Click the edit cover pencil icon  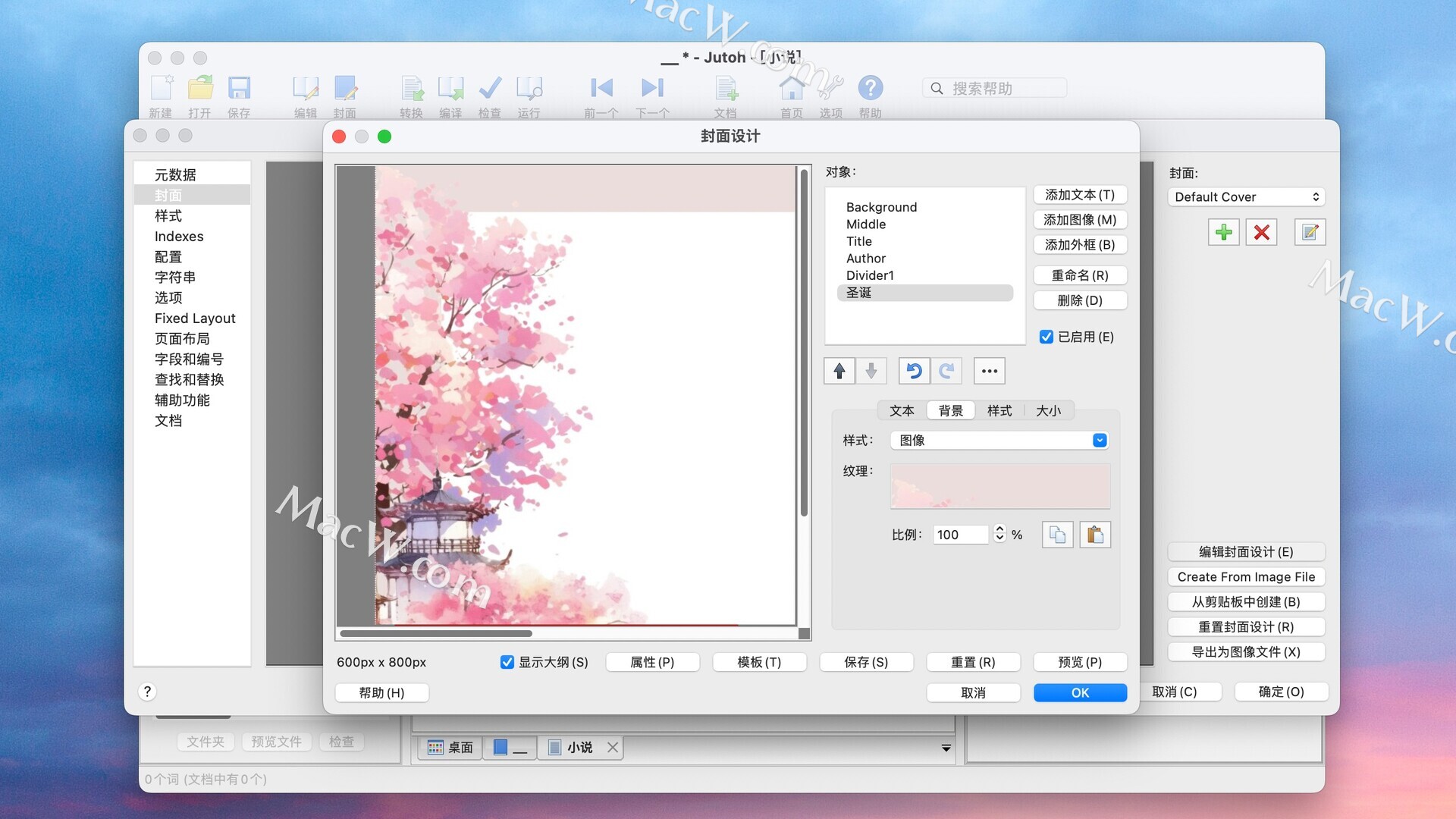pos(1310,232)
